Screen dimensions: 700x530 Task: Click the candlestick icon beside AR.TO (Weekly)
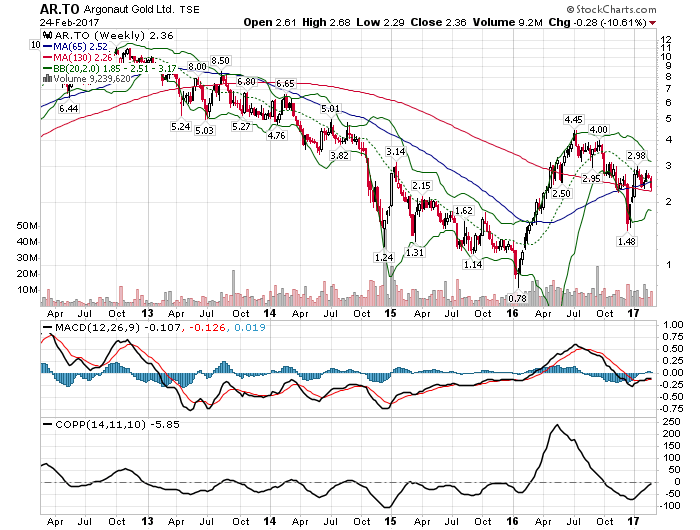coord(47,36)
